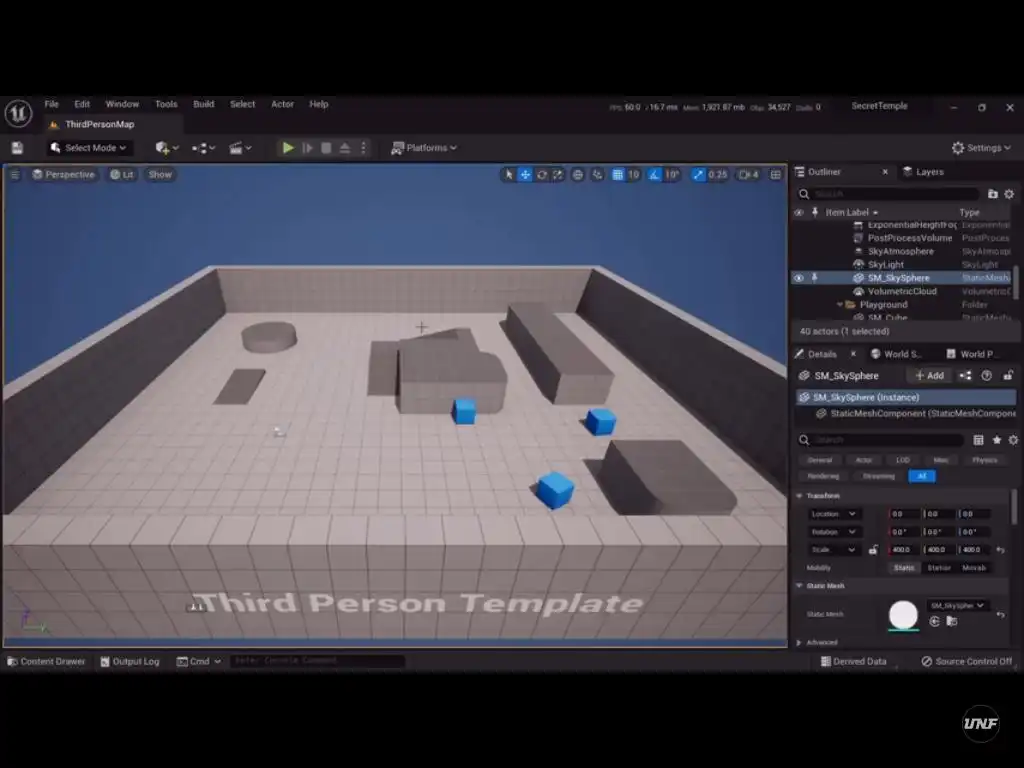Click the Eject button in the play toolbar
The image size is (1024, 768).
tap(345, 148)
